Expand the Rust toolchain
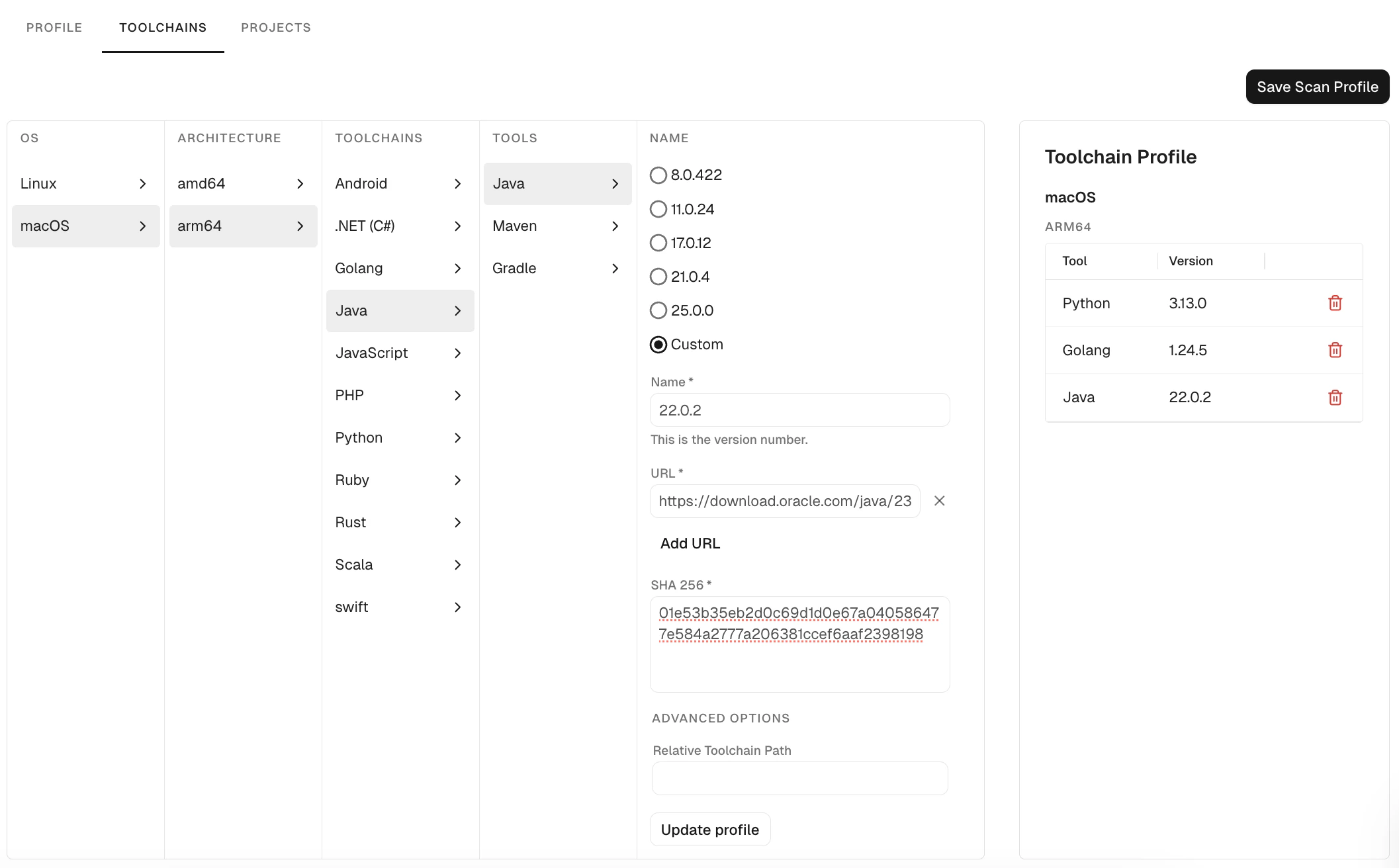This screenshot has height=868, width=1399. tap(400, 522)
